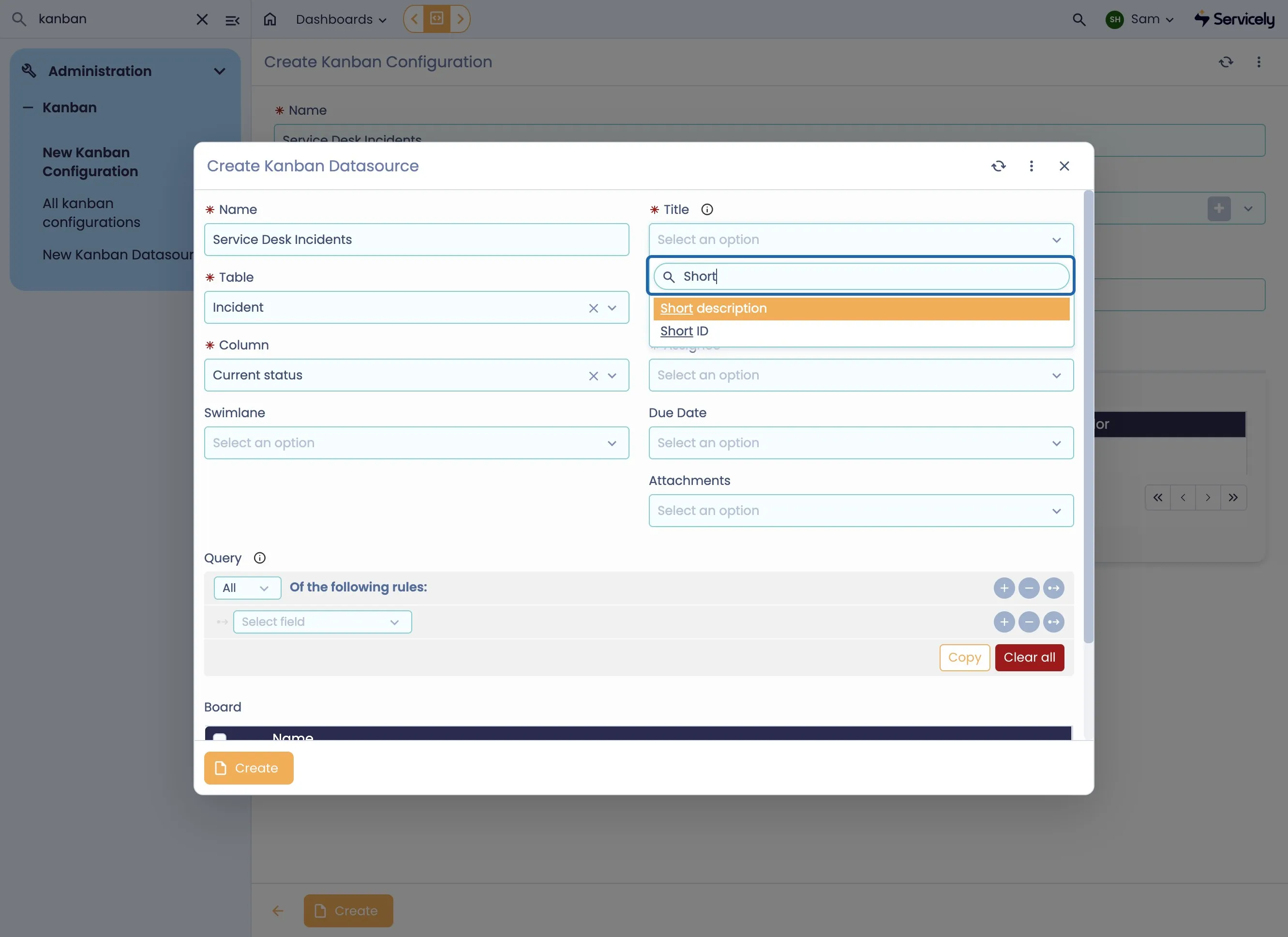Open the Swimlane dropdown
Screen dimensions: 1288x937
[x=416, y=443]
